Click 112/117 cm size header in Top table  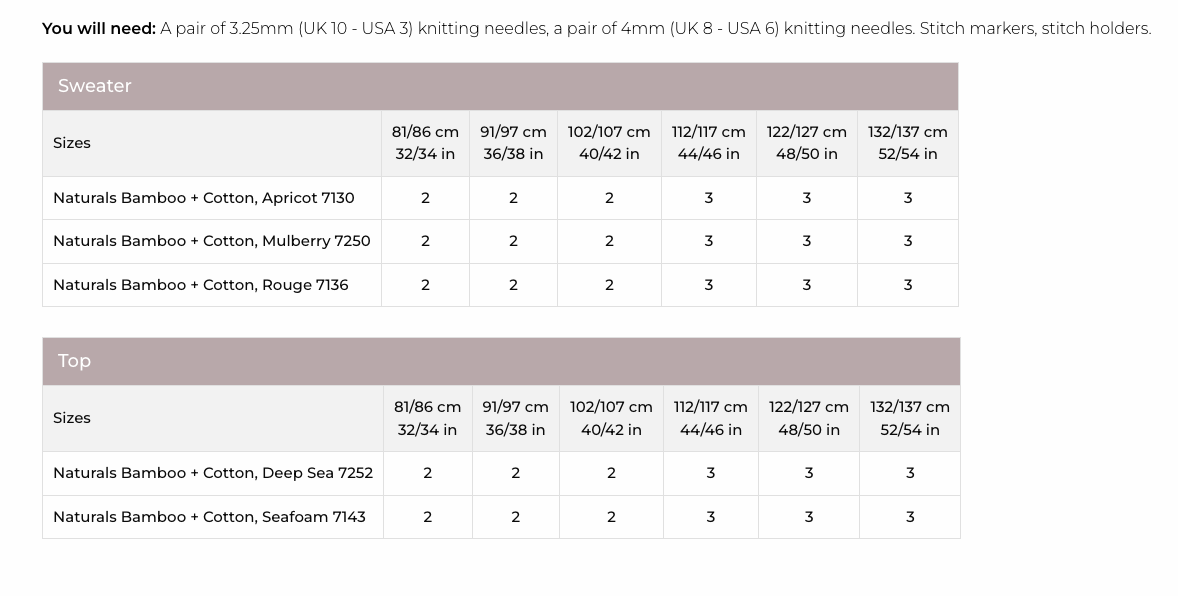(x=711, y=418)
